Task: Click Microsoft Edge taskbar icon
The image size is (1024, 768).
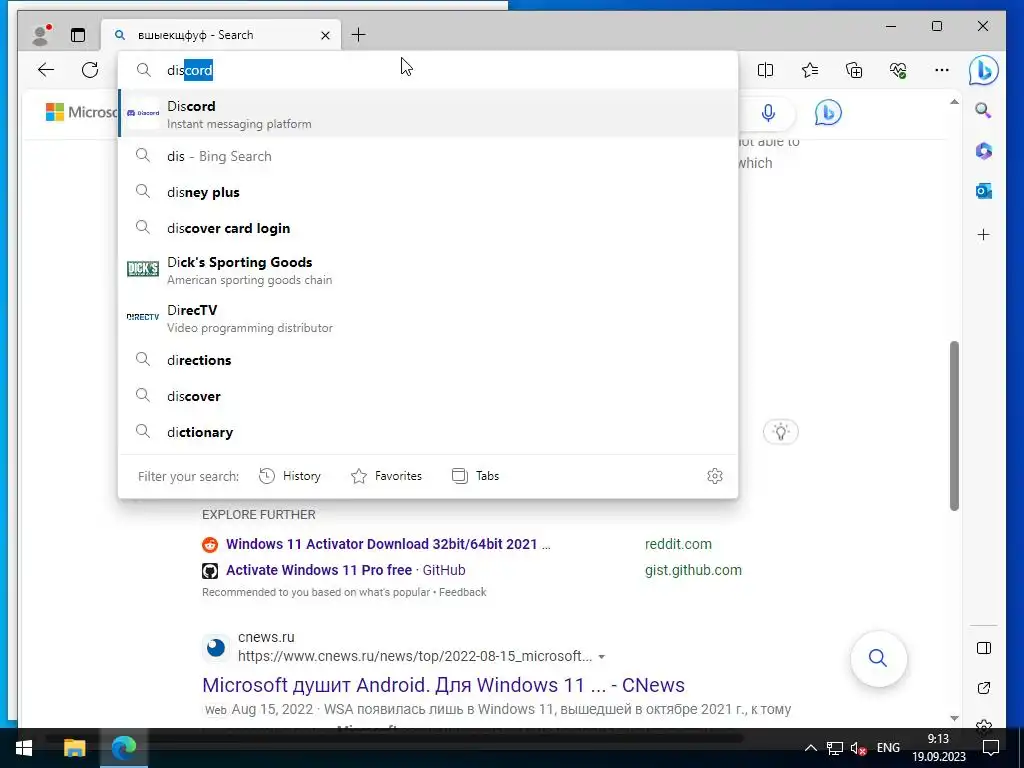Action: [123, 748]
